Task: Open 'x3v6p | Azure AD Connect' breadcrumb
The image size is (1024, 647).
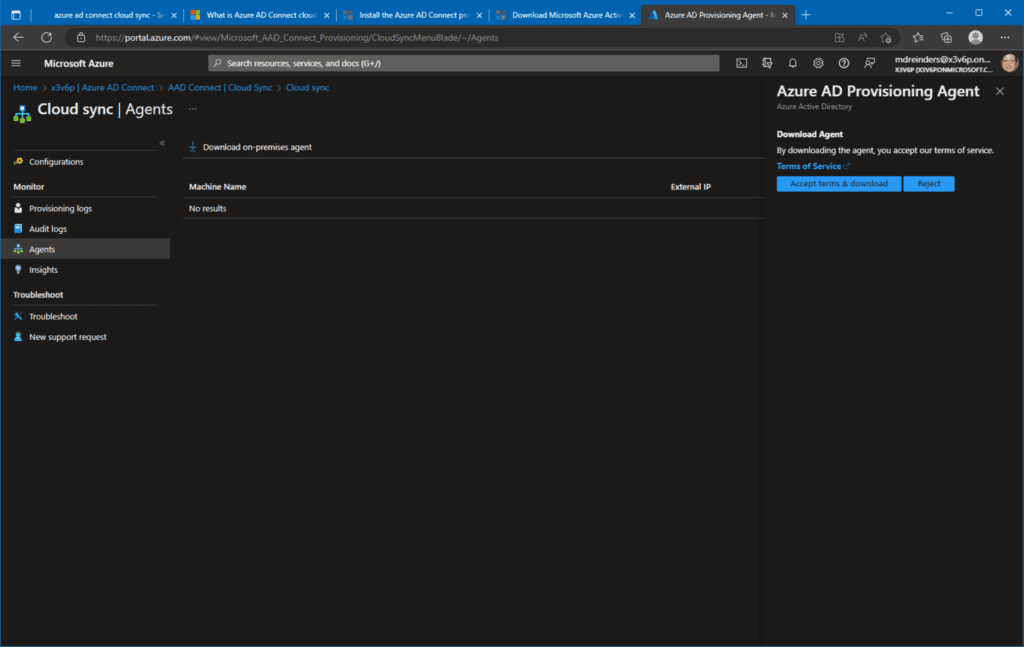Action: tap(103, 87)
